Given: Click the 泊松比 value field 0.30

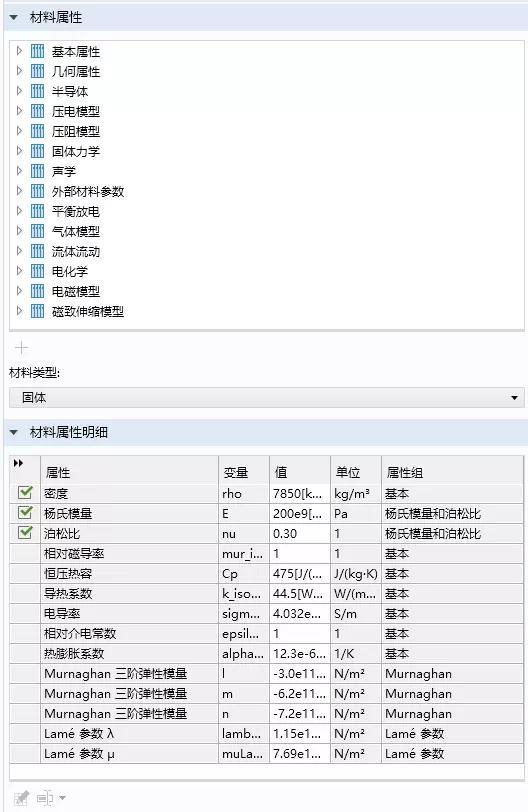Looking at the screenshot, I should coord(299,533).
